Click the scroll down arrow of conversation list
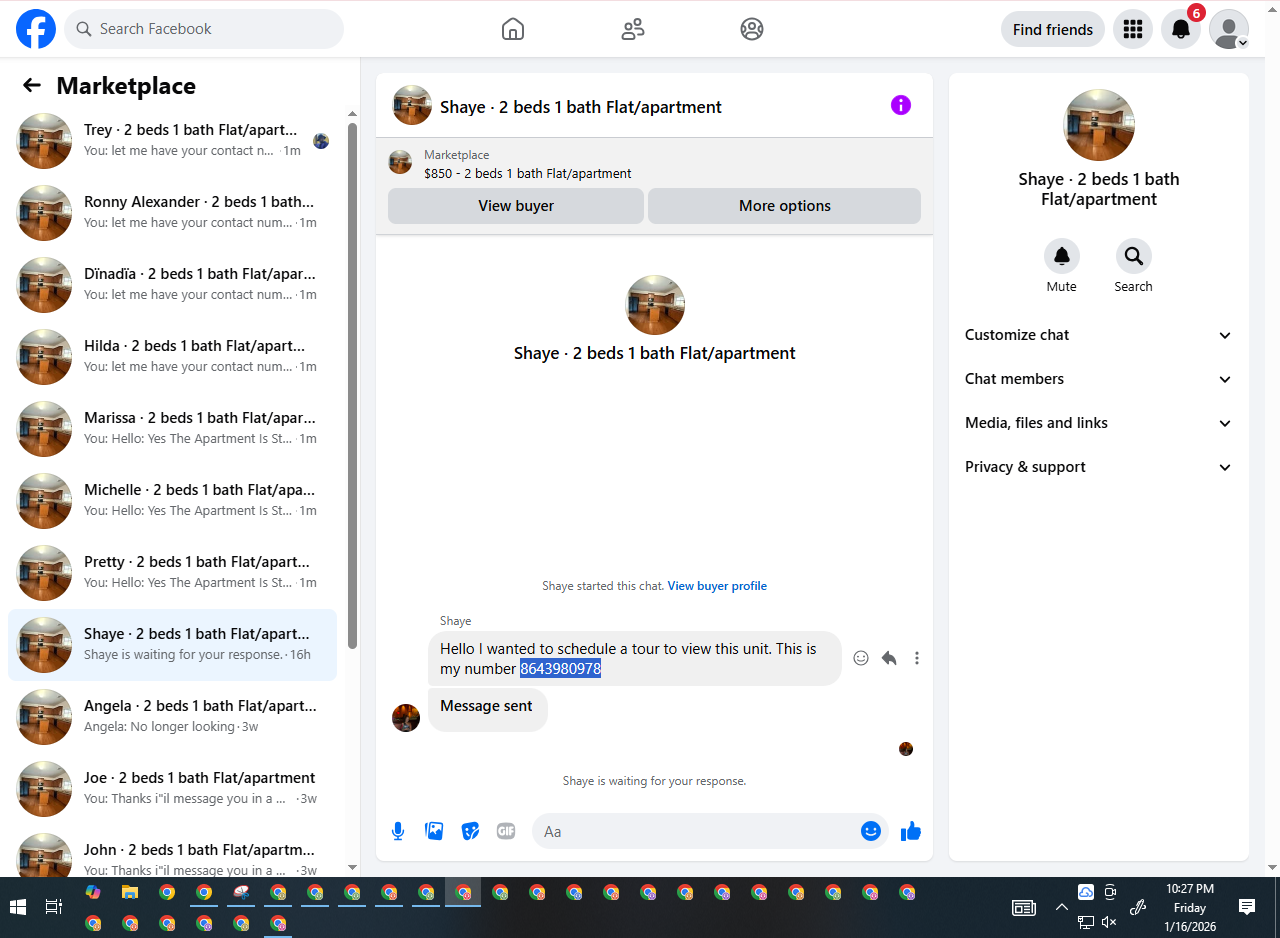The height and width of the screenshot is (938, 1280). click(x=352, y=867)
